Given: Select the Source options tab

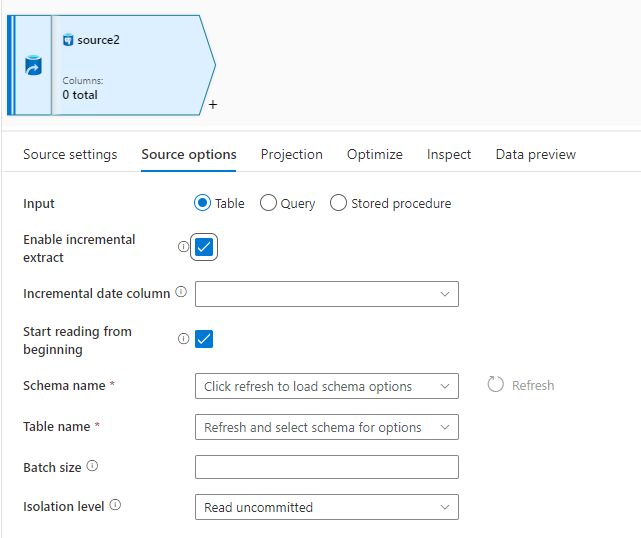Looking at the screenshot, I should click(188, 155).
